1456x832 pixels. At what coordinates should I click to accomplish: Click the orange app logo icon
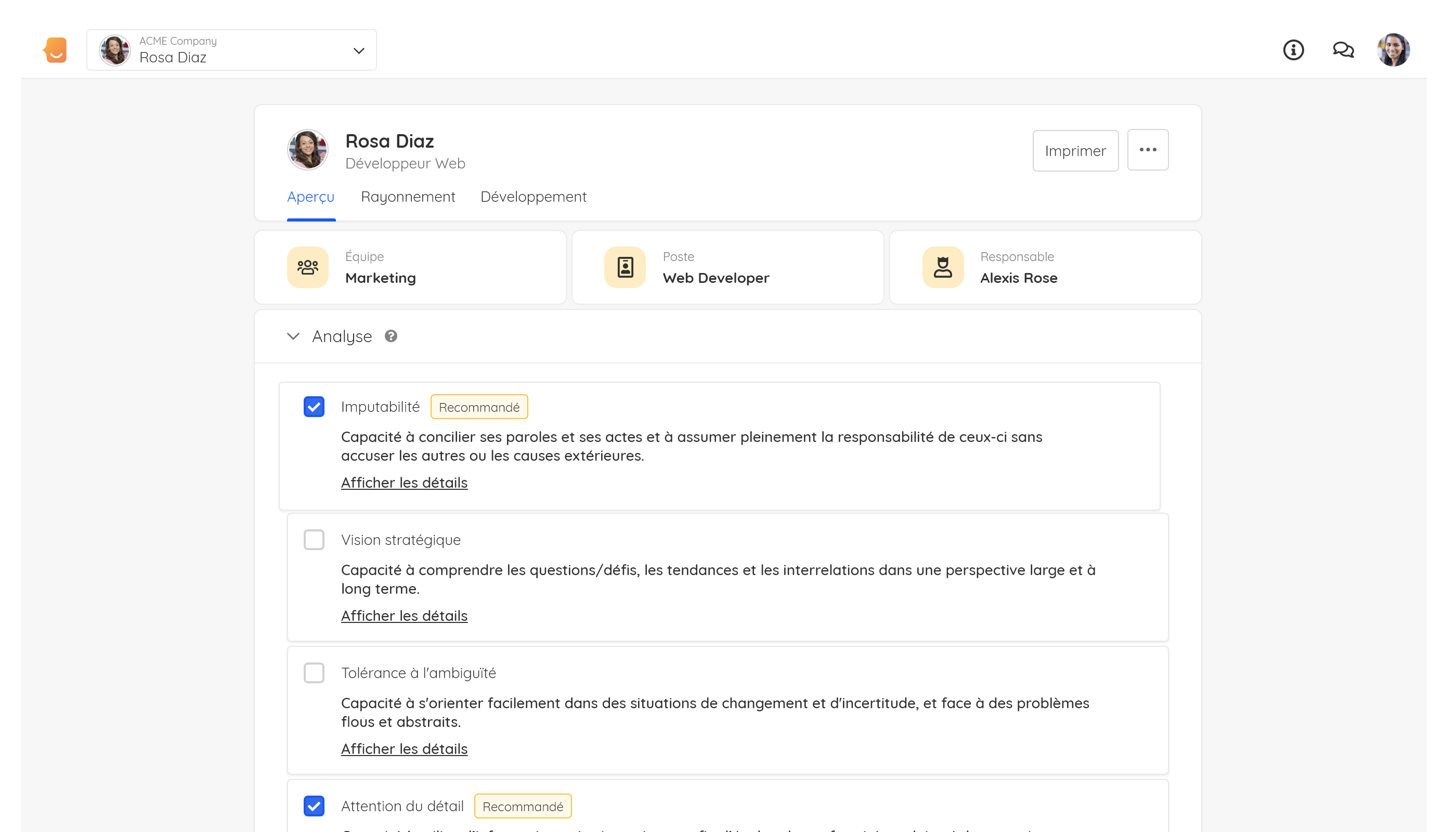click(x=55, y=50)
